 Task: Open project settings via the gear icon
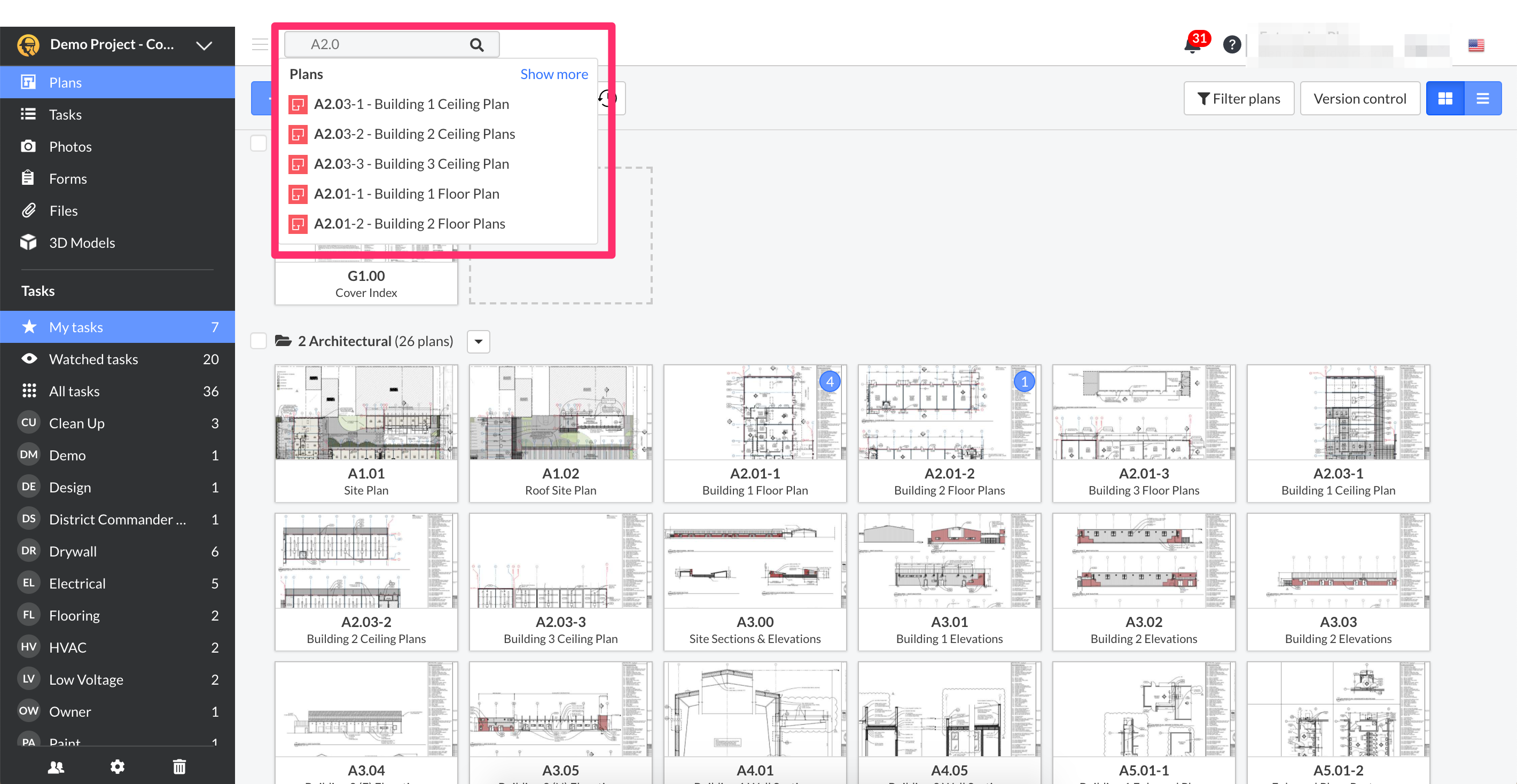tap(117, 766)
